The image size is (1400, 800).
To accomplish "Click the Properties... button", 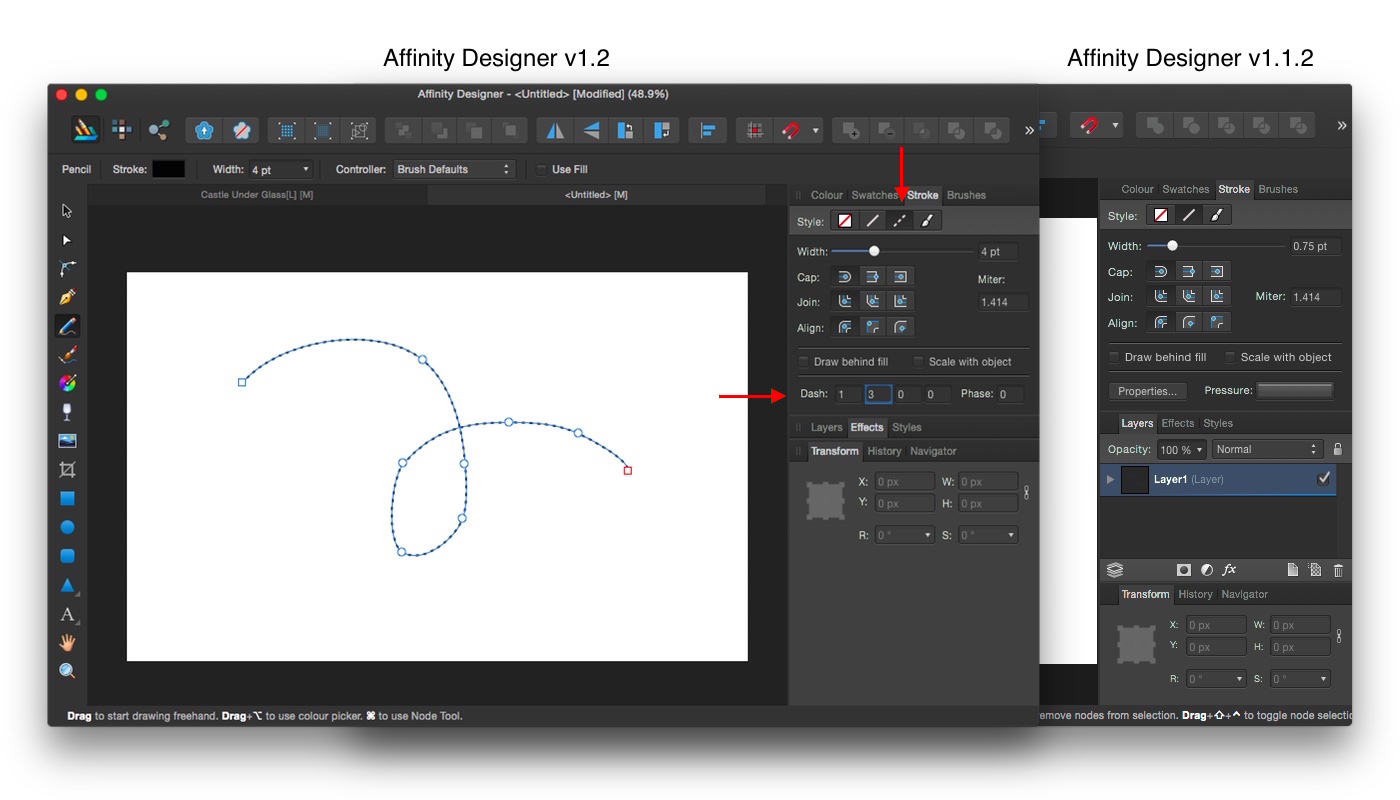I will point(1147,391).
